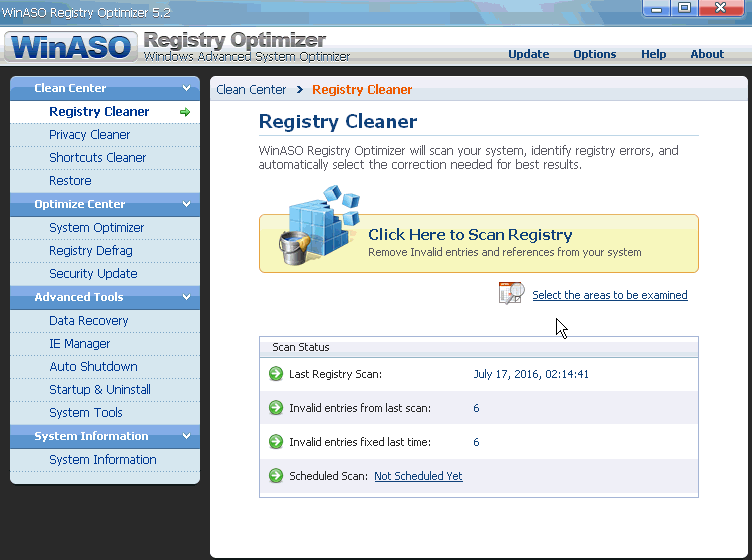The height and width of the screenshot is (560, 752).
Task: Open the Options menu
Action: 594,54
